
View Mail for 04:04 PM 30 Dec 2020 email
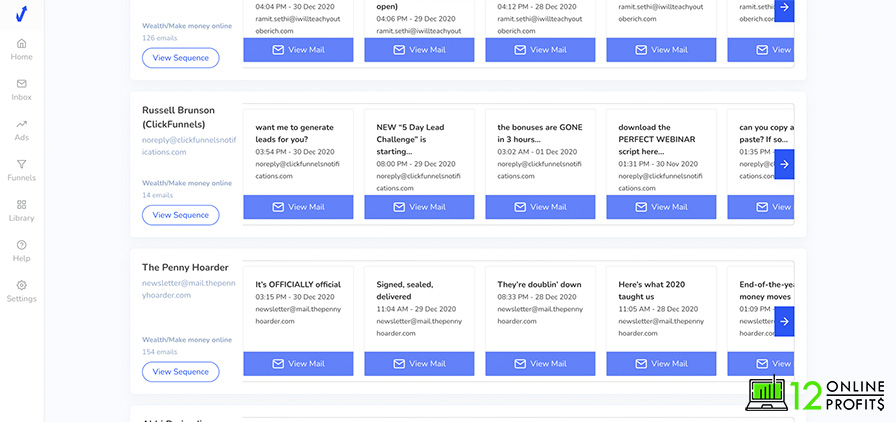298,50
